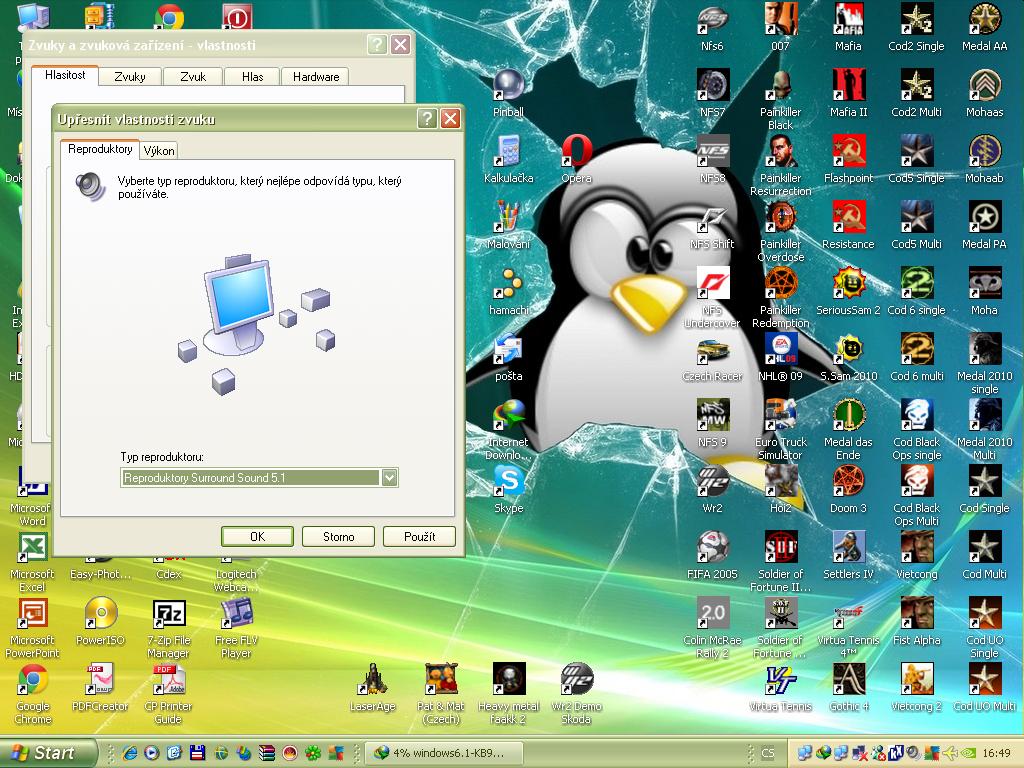The height and width of the screenshot is (768, 1024).
Task: Switch to the Zvuky tab
Action: coord(130,77)
